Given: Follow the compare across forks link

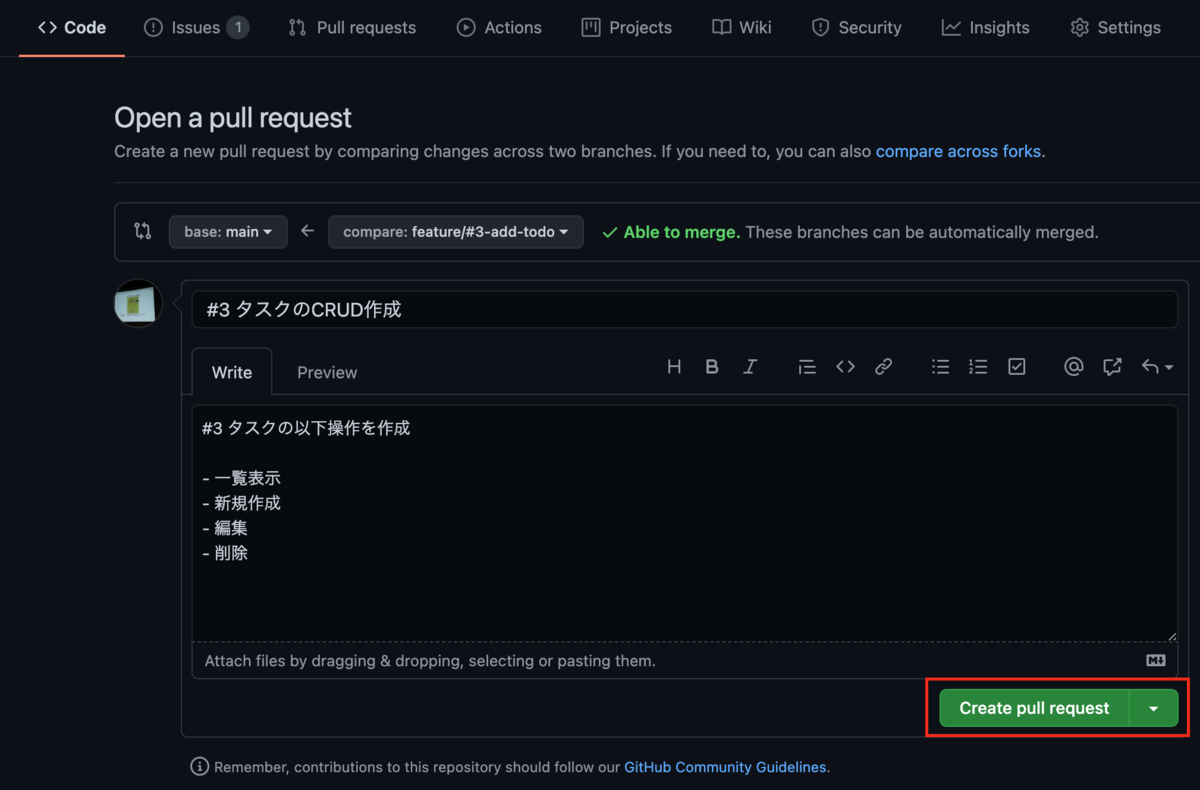Looking at the screenshot, I should 958,152.
